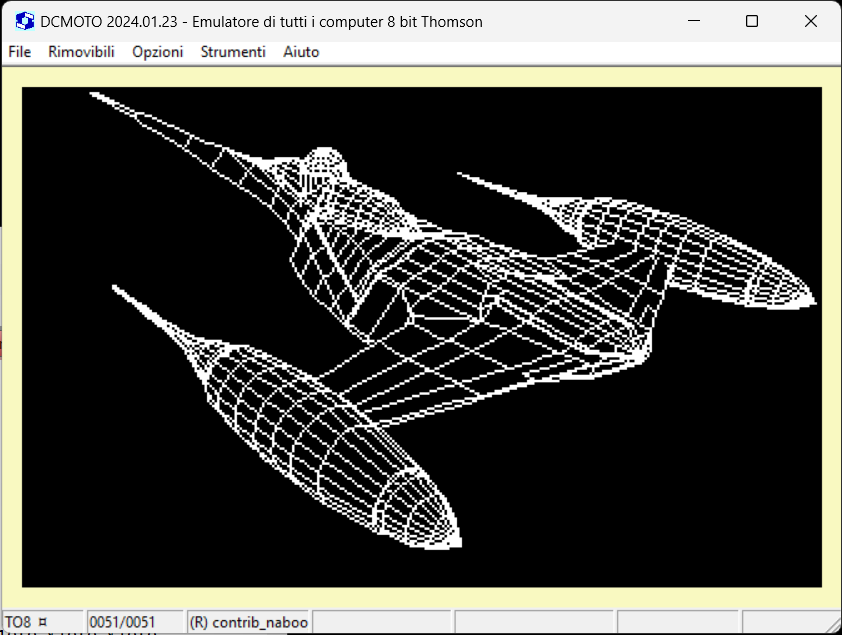Viewport: 842px width, 635px height.
Task: Maximize the DCMOTO emulator window
Action: [752, 21]
